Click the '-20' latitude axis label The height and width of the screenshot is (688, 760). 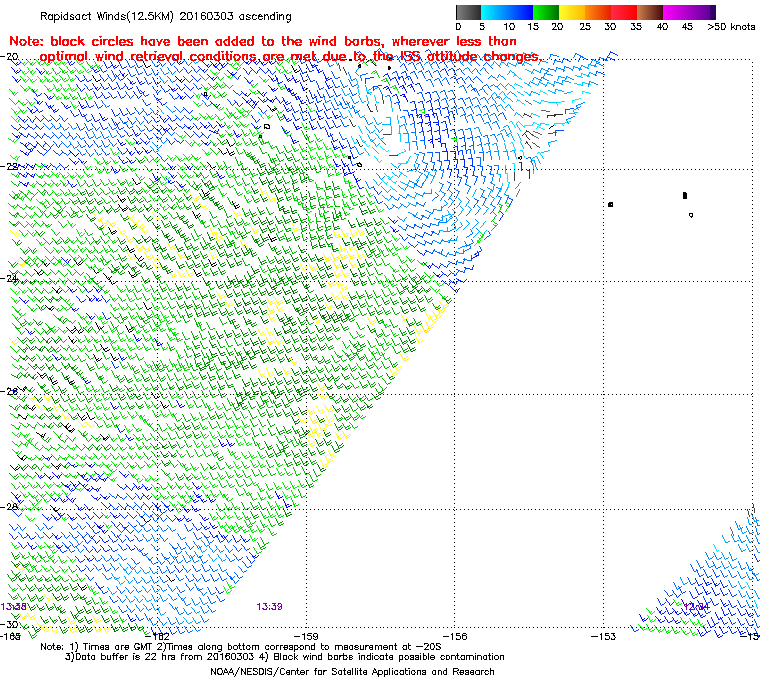pyautogui.click(x=10, y=57)
